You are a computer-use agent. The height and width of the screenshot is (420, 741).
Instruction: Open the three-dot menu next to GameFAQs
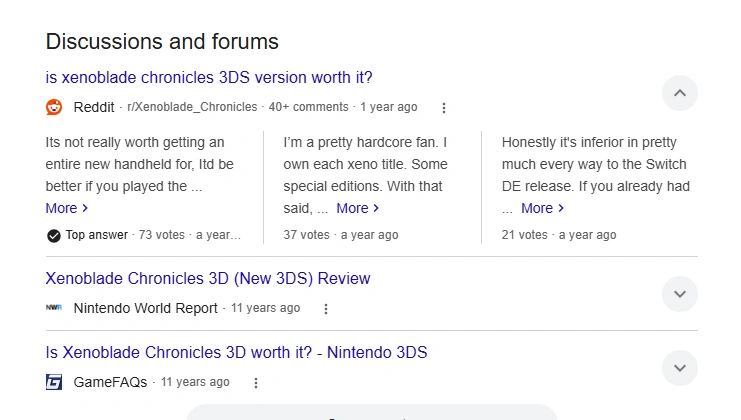click(256, 383)
